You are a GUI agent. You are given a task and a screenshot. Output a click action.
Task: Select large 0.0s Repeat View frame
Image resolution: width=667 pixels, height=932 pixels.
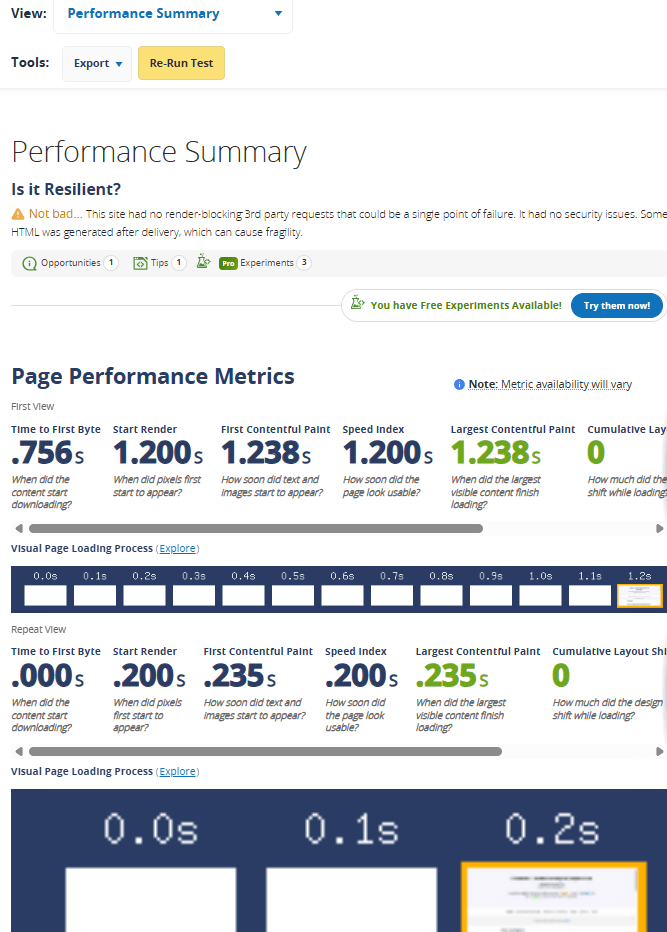click(x=150, y=899)
